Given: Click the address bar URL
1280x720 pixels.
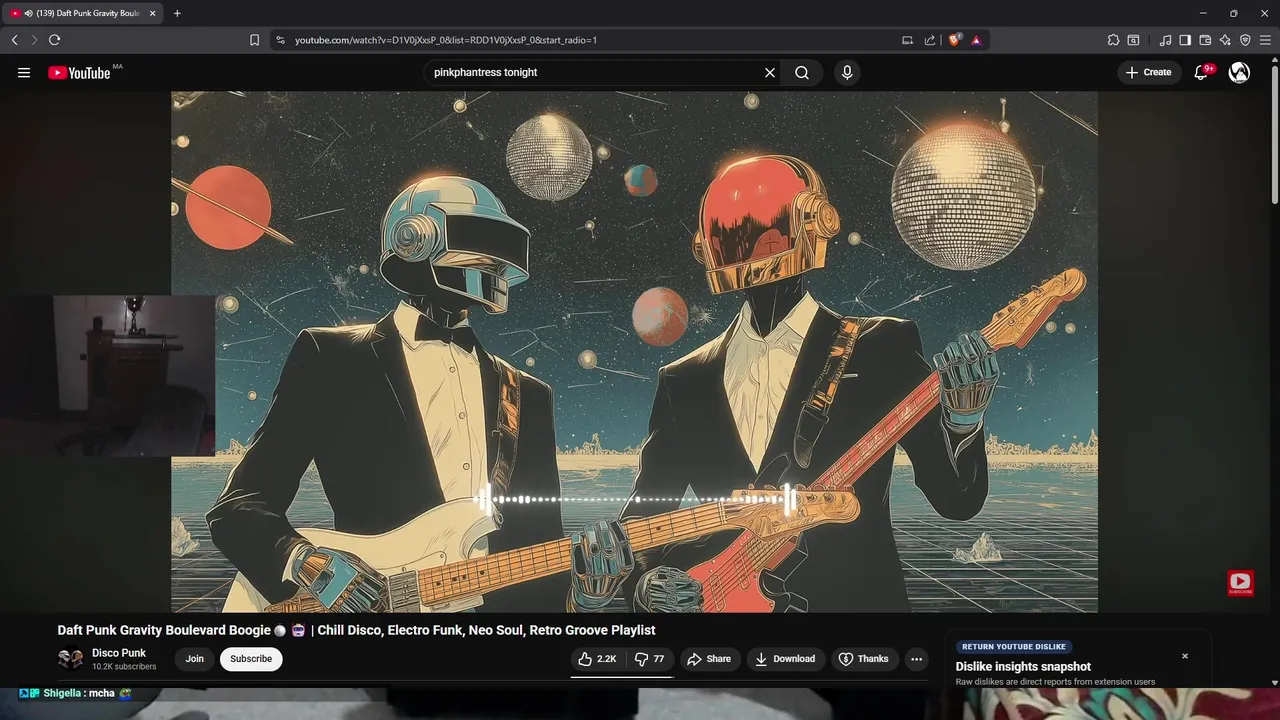Looking at the screenshot, I should [446, 40].
